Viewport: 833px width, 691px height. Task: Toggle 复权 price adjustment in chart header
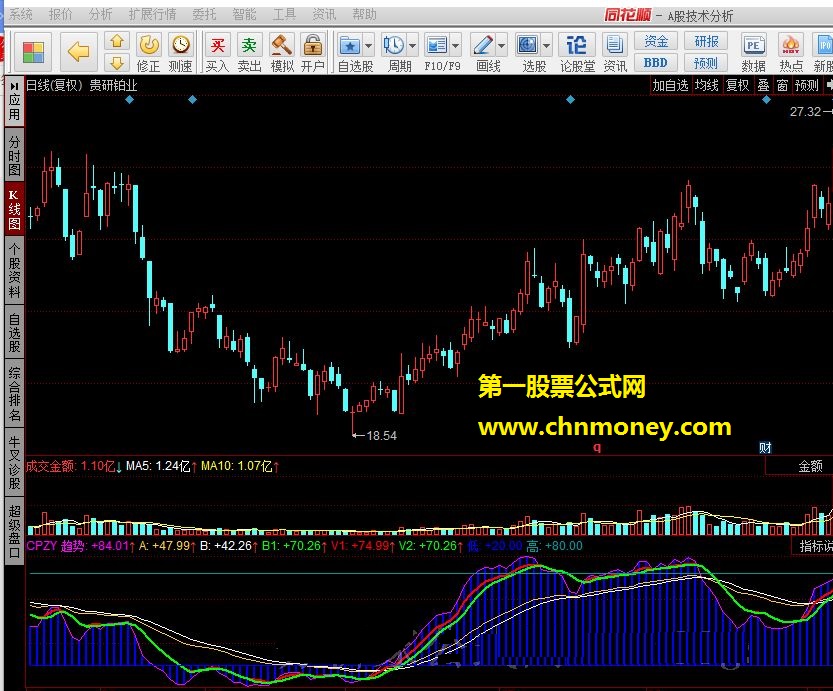pyautogui.click(x=737, y=85)
